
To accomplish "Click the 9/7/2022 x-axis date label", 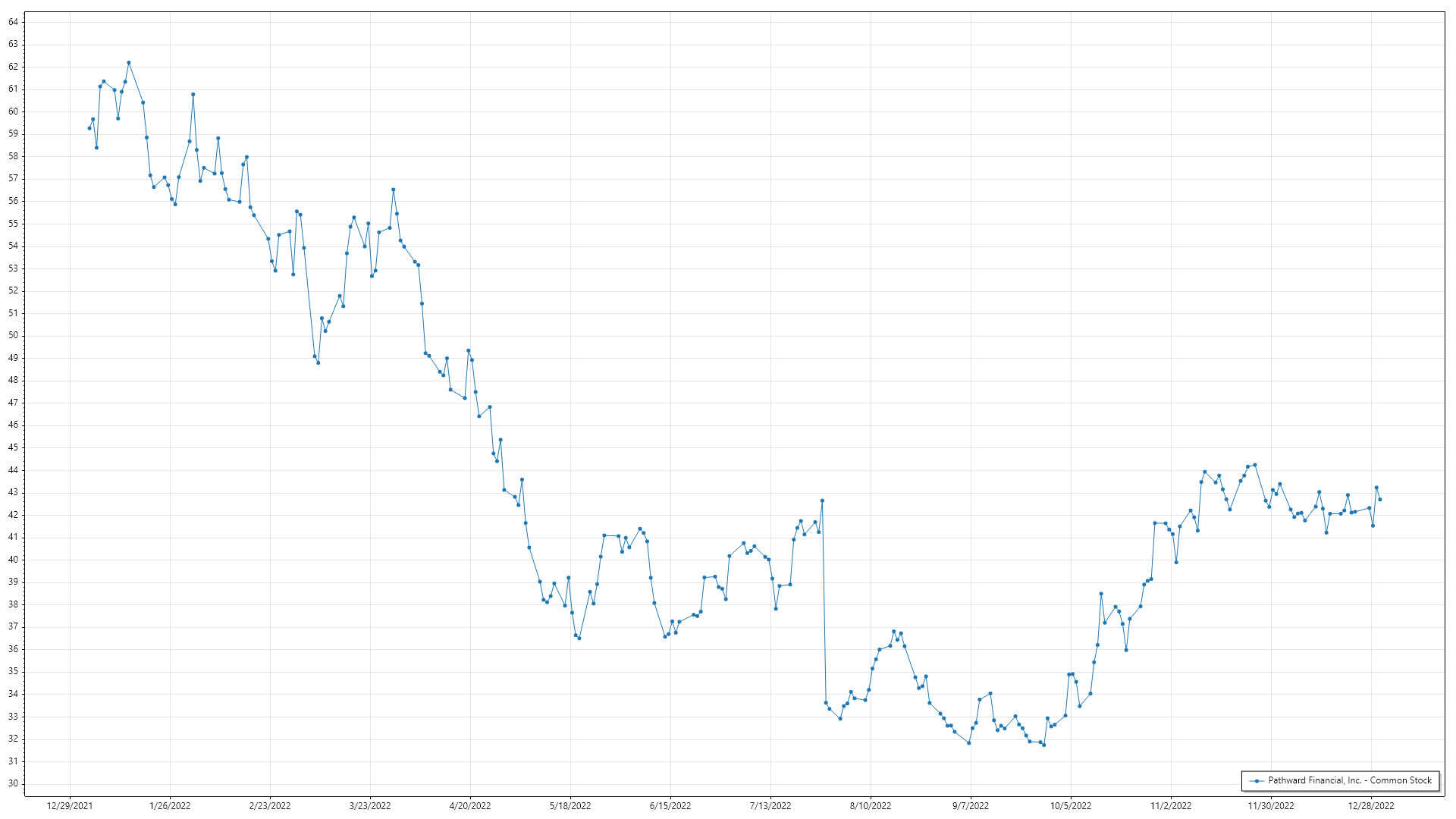I will (971, 805).
